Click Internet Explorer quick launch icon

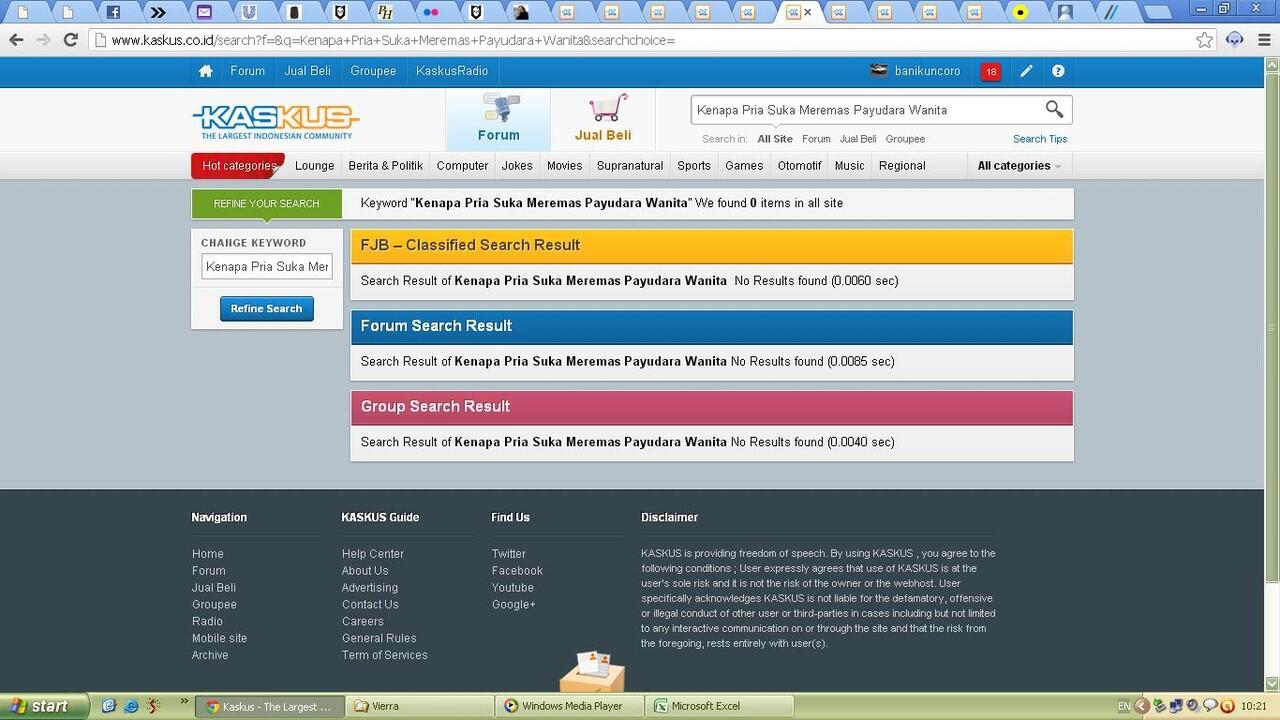click(x=131, y=706)
